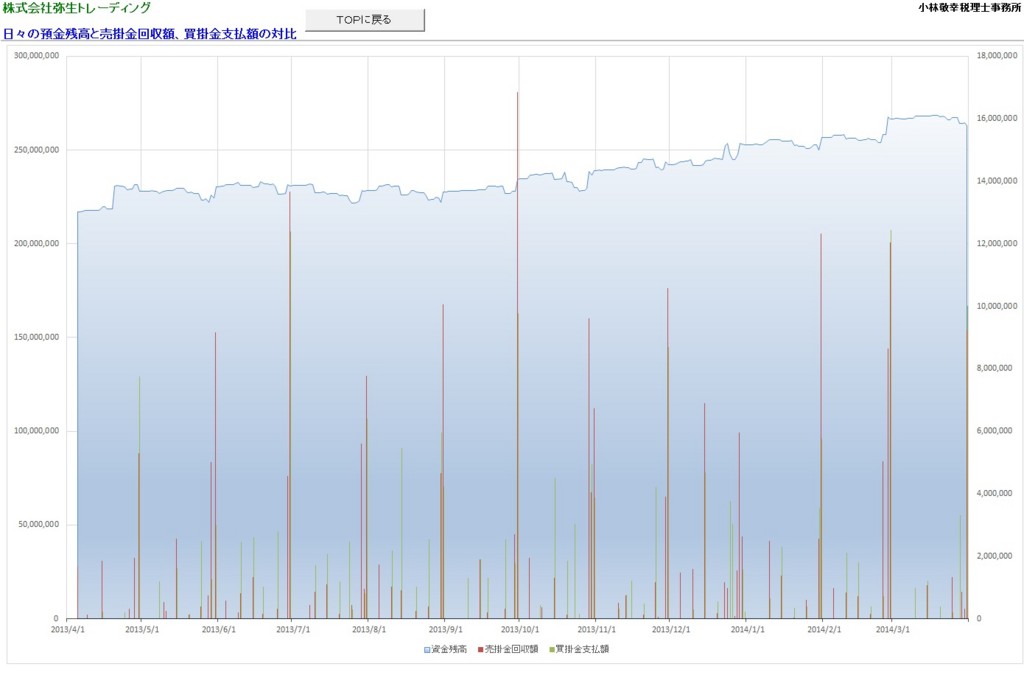Click the 10,000,000 right axis label

pyautogui.click(x=997, y=306)
